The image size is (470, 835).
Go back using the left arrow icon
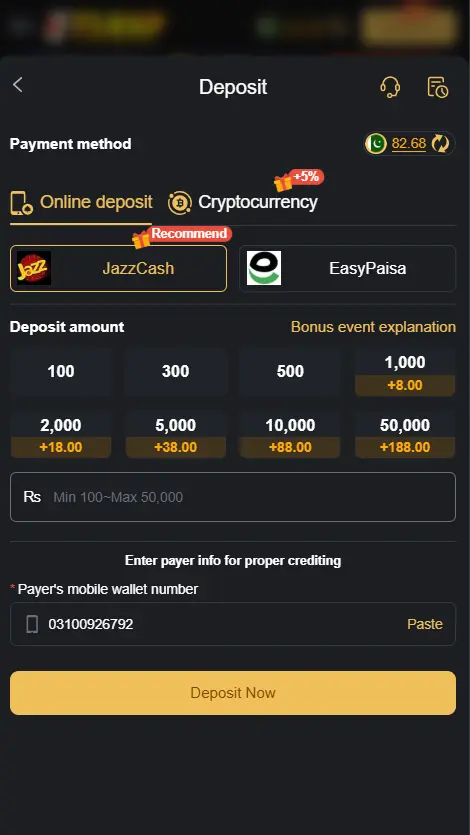click(x=18, y=85)
